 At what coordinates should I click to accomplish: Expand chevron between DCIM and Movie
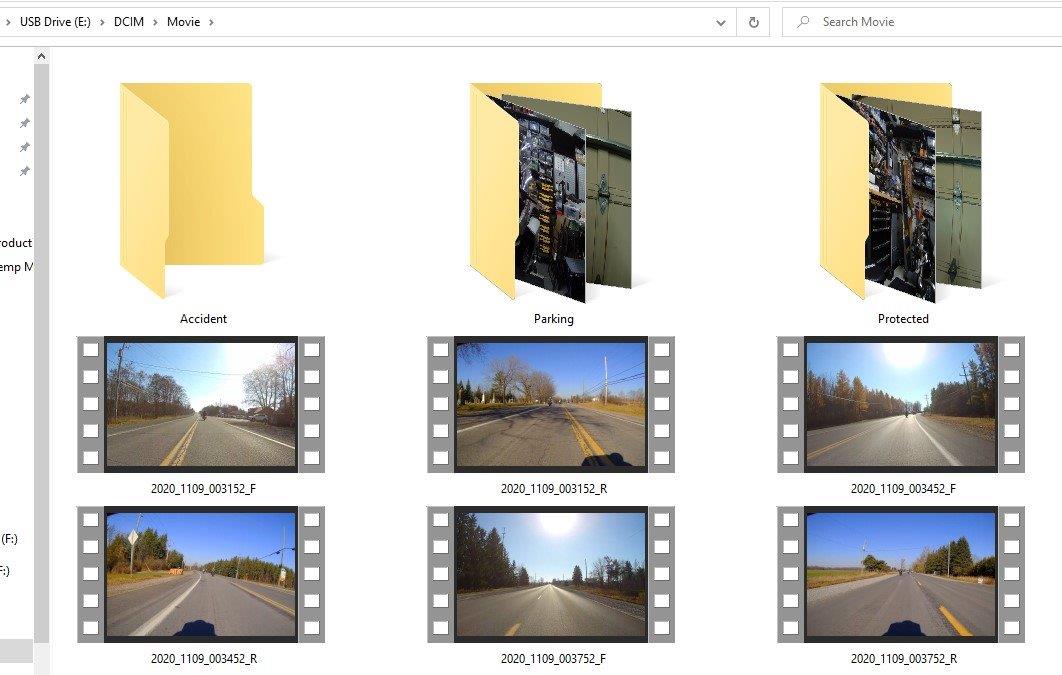pyautogui.click(x=155, y=22)
